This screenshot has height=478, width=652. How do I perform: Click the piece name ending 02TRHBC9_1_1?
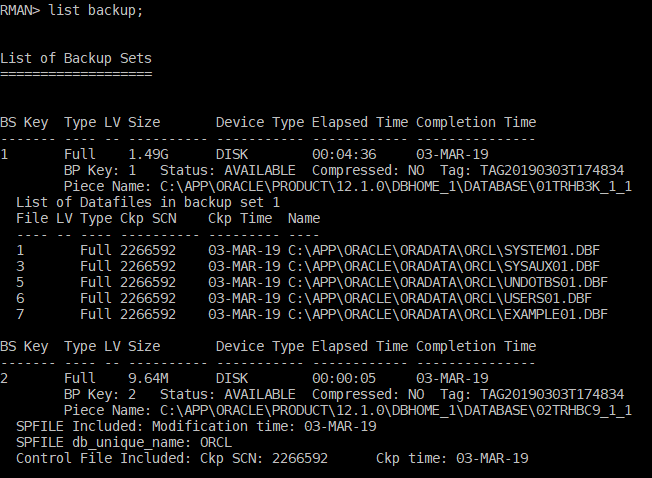pos(396,410)
